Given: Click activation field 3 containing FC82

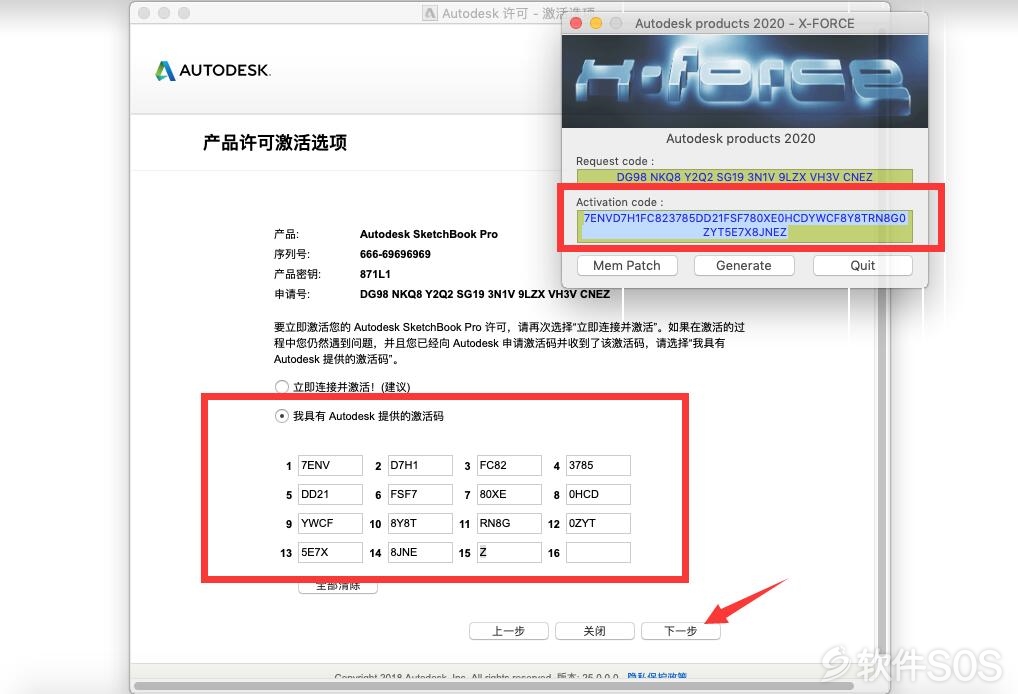Looking at the screenshot, I should (x=509, y=465).
